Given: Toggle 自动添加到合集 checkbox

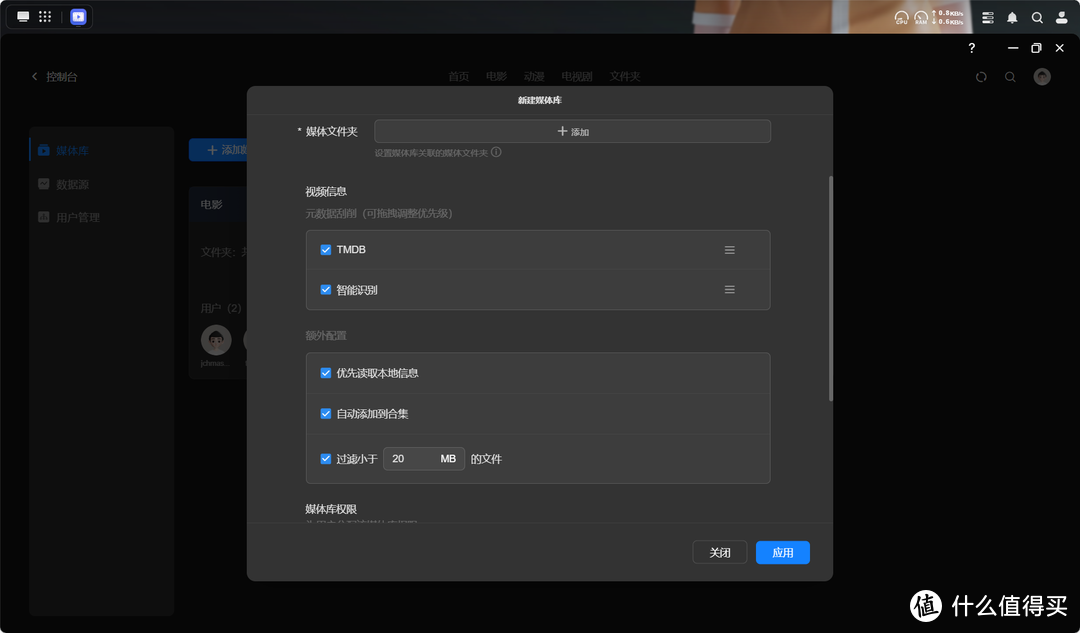Looking at the screenshot, I should point(326,413).
